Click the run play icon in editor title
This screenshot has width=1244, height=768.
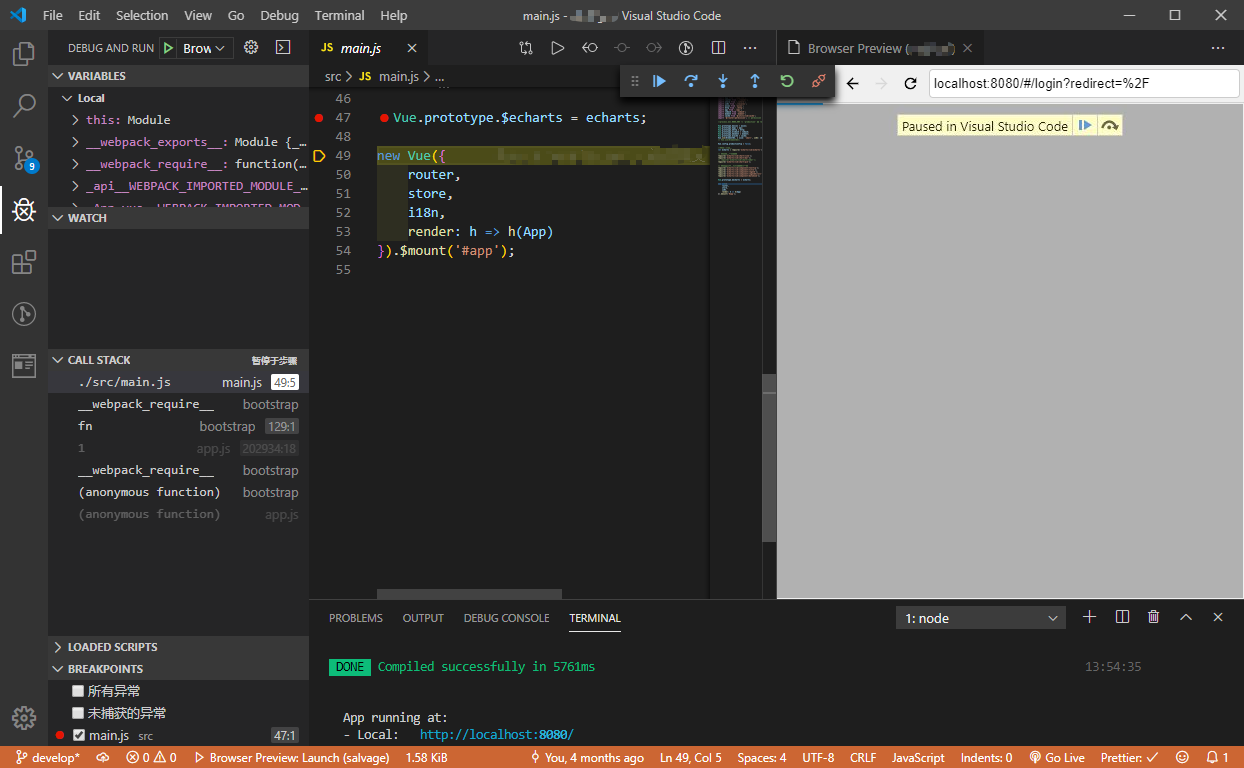[x=558, y=48]
